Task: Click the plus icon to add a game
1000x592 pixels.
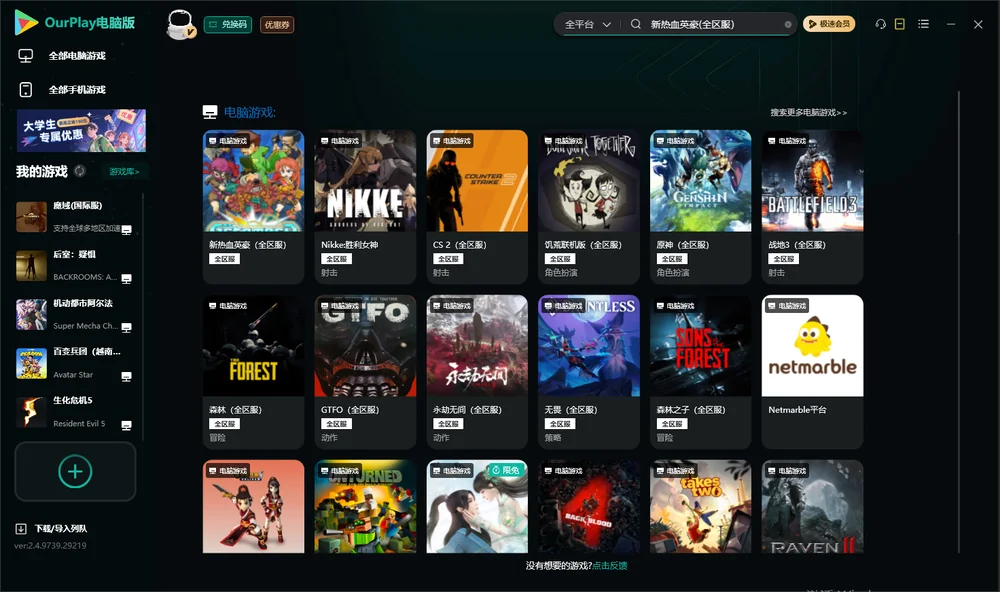Action: 75,471
